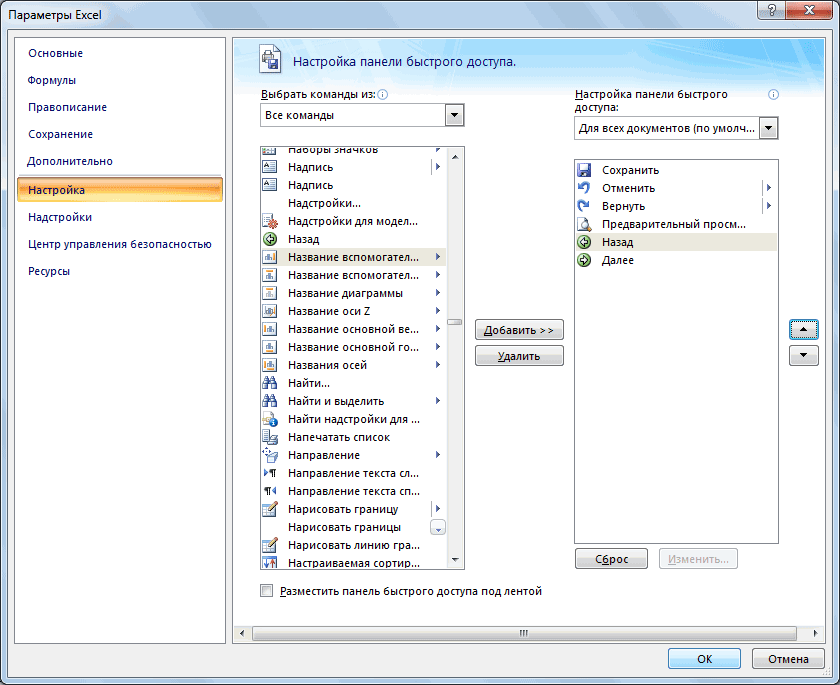Click the Название диаграммы chart icon

click(x=269, y=293)
